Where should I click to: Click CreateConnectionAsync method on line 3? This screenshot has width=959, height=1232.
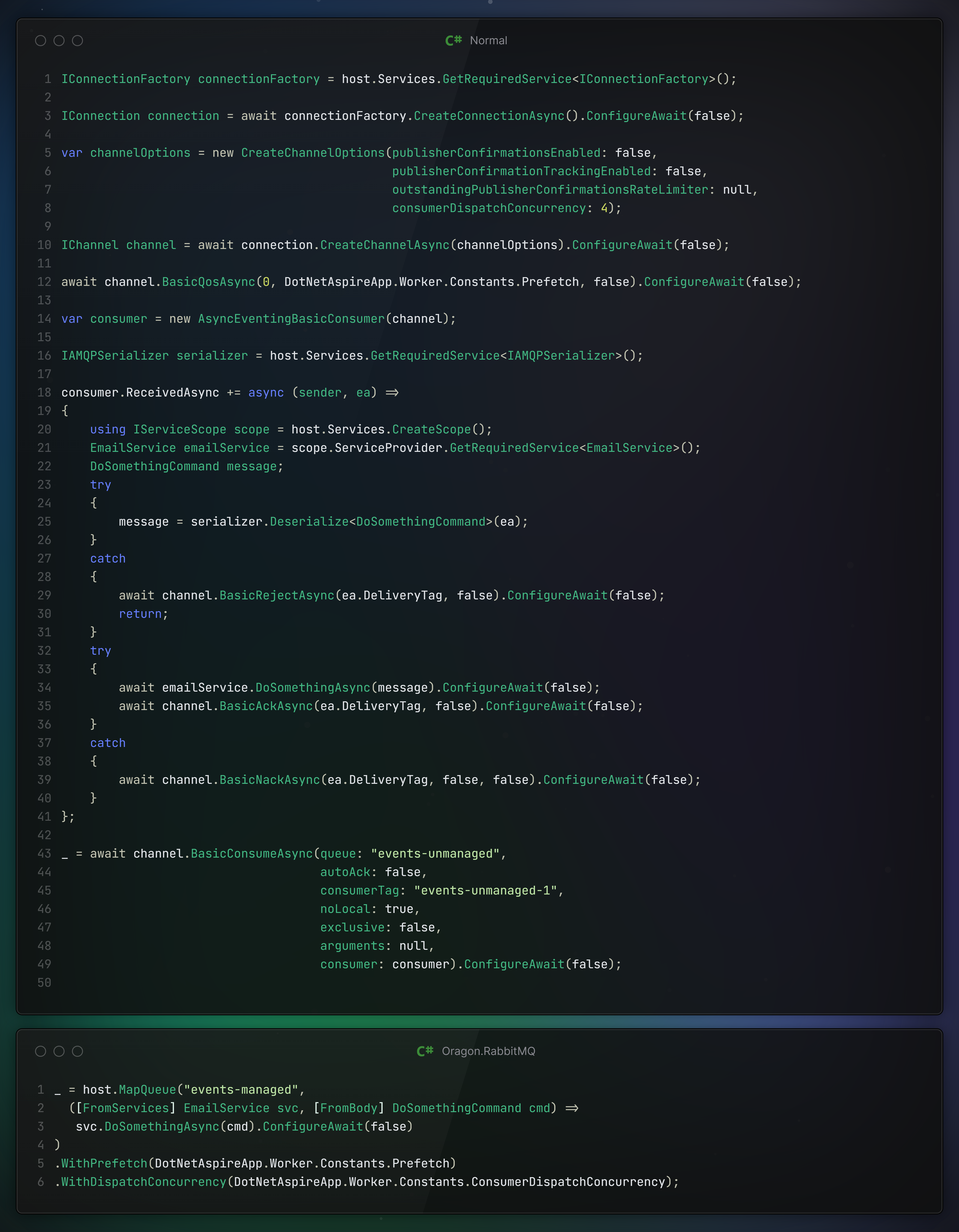489,116
